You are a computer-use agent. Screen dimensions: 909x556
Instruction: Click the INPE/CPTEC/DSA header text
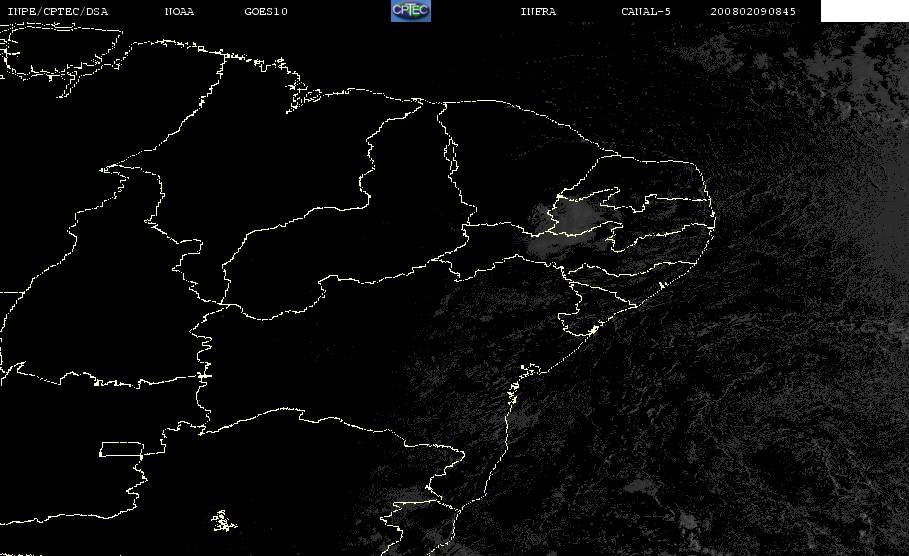click(57, 11)
